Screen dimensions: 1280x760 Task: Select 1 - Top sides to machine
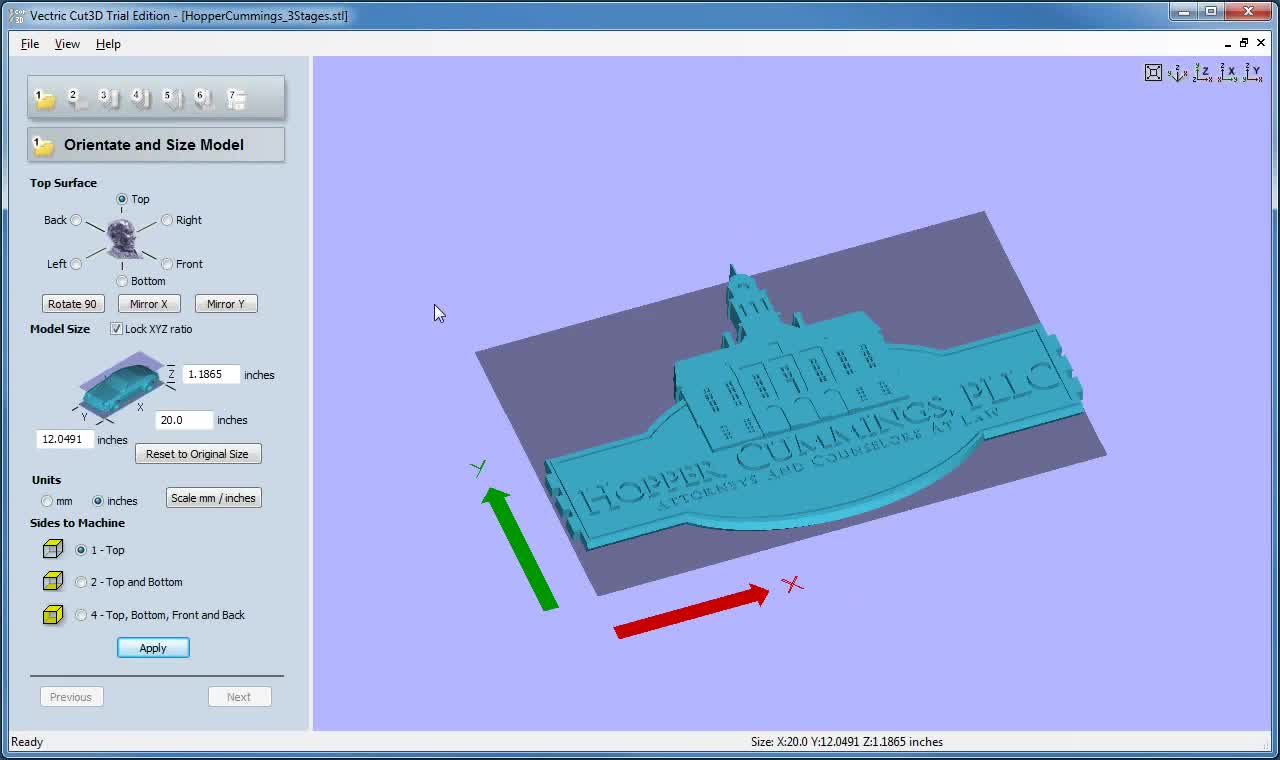point(81,550)
